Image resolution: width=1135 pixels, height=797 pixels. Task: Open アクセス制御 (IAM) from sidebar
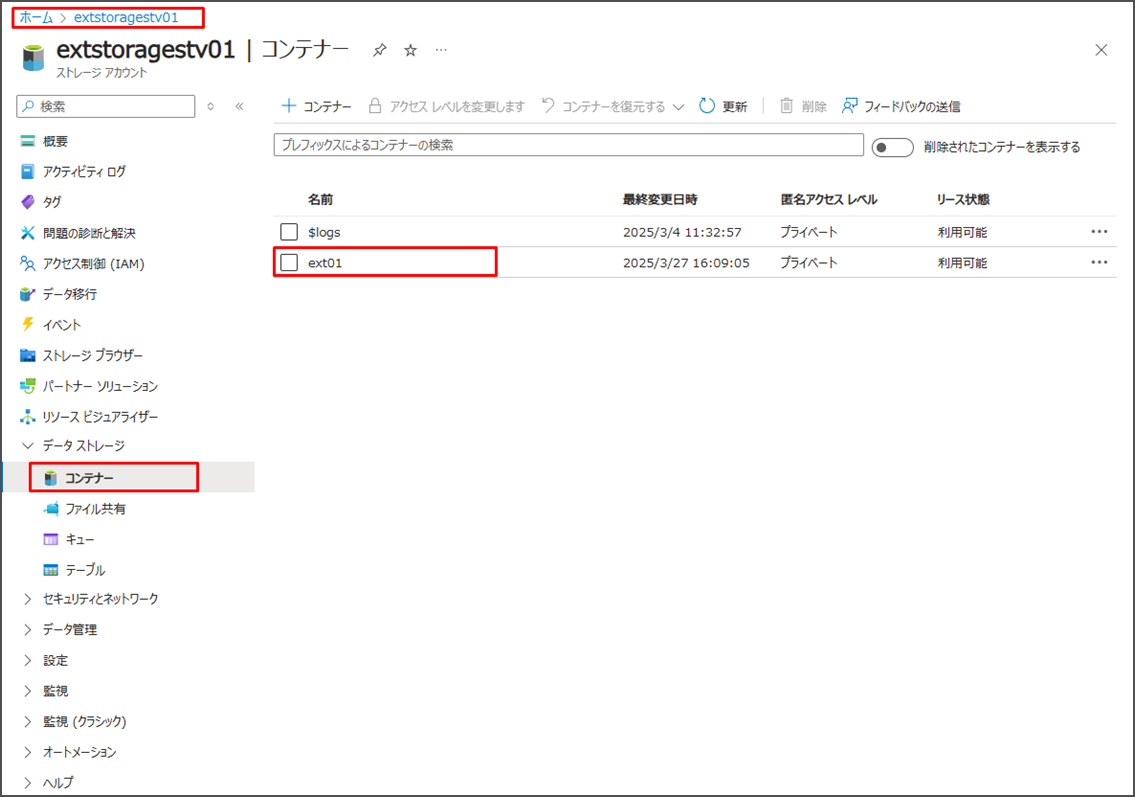point(88,264)
